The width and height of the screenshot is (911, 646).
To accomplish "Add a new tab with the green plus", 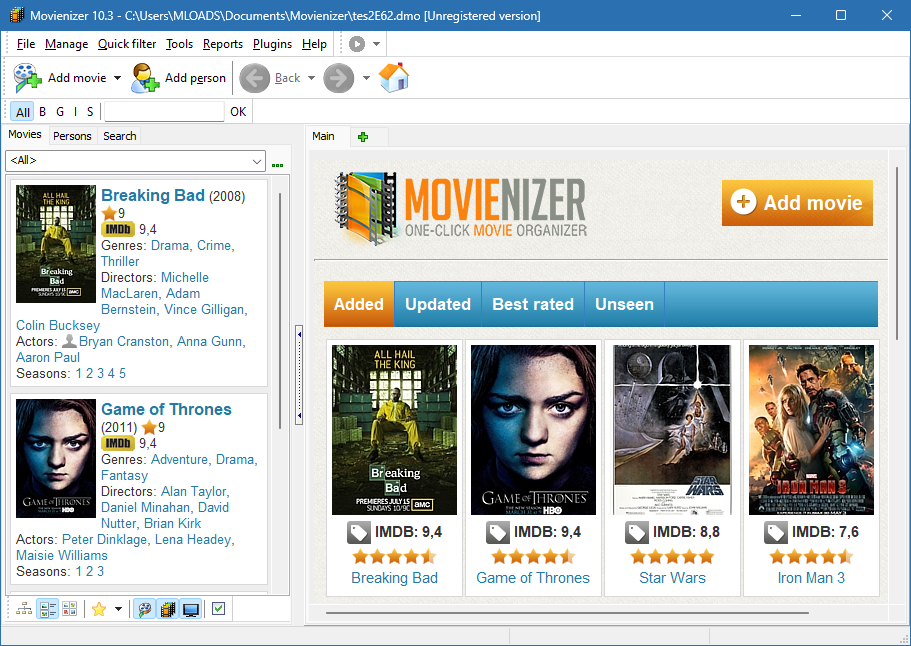I will point(363,137).
